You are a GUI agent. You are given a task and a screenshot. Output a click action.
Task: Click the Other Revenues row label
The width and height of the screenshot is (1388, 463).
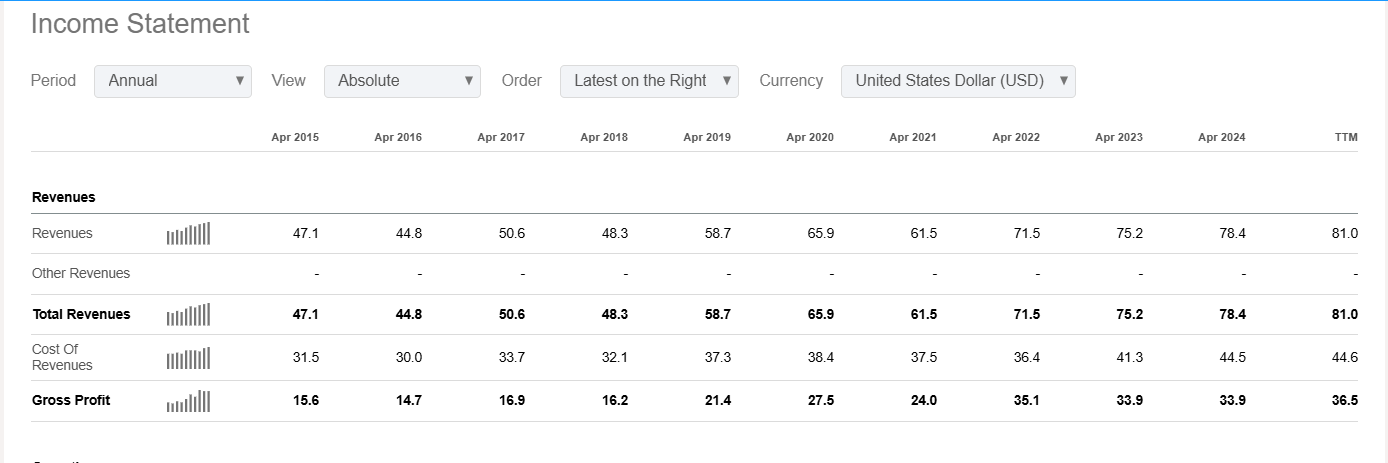click(81, 273)
